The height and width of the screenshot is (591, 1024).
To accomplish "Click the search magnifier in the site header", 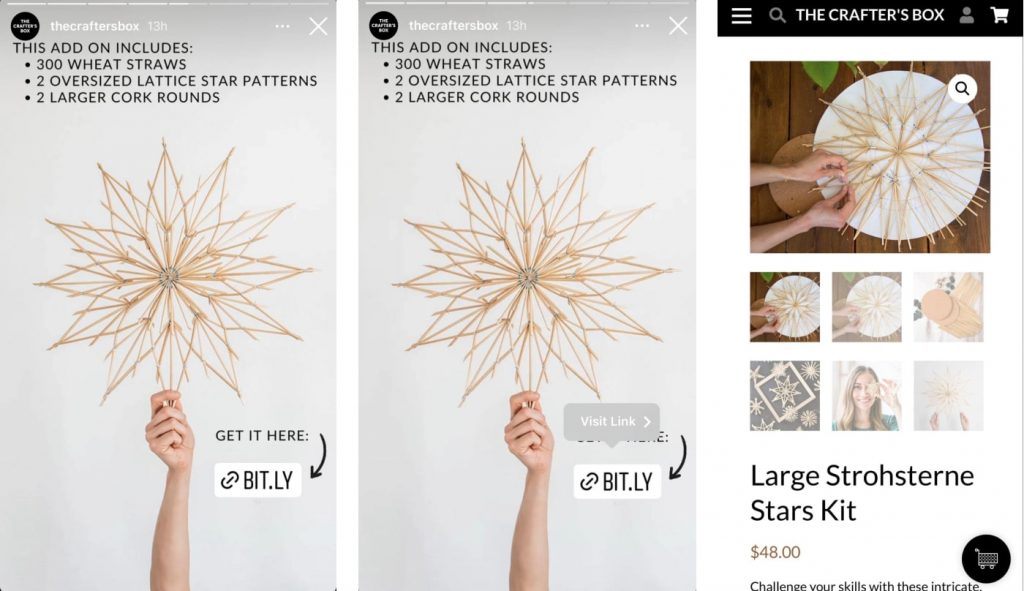I will click(x=776, y=16).
